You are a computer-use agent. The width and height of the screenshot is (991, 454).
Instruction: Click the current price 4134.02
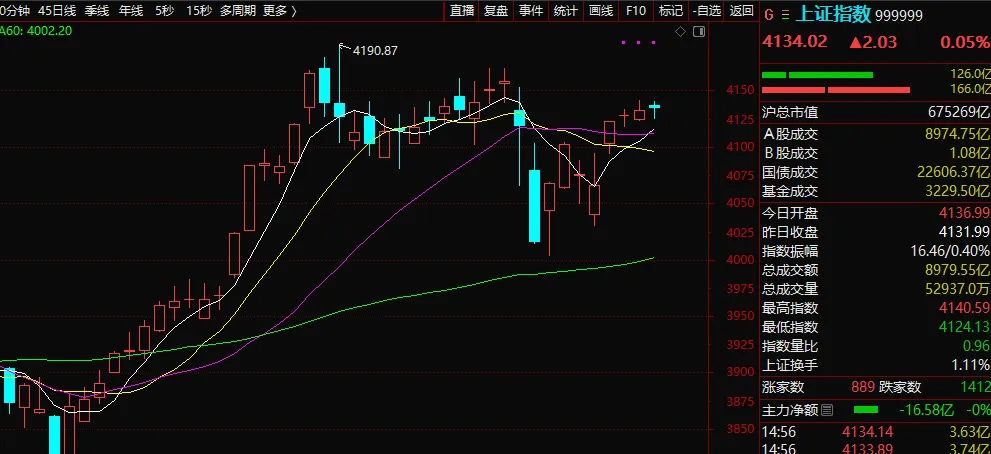point(794,42)
